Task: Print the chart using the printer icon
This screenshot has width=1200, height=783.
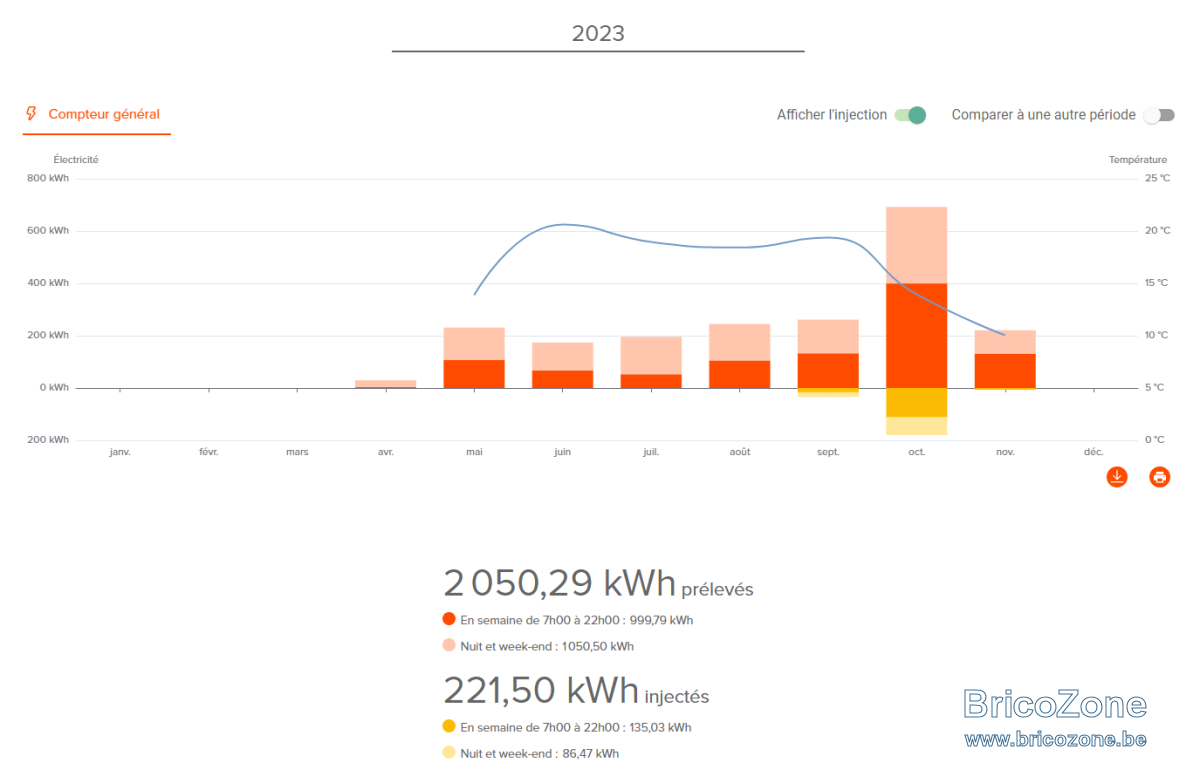Action: [1160, 477]
